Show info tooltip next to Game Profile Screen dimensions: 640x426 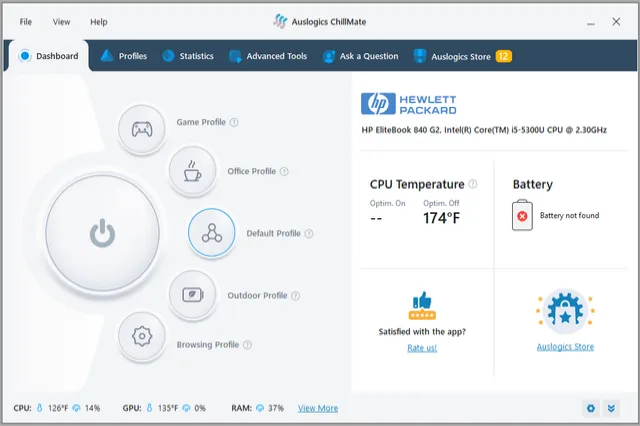pyautogui.click(x=234, y=122)
